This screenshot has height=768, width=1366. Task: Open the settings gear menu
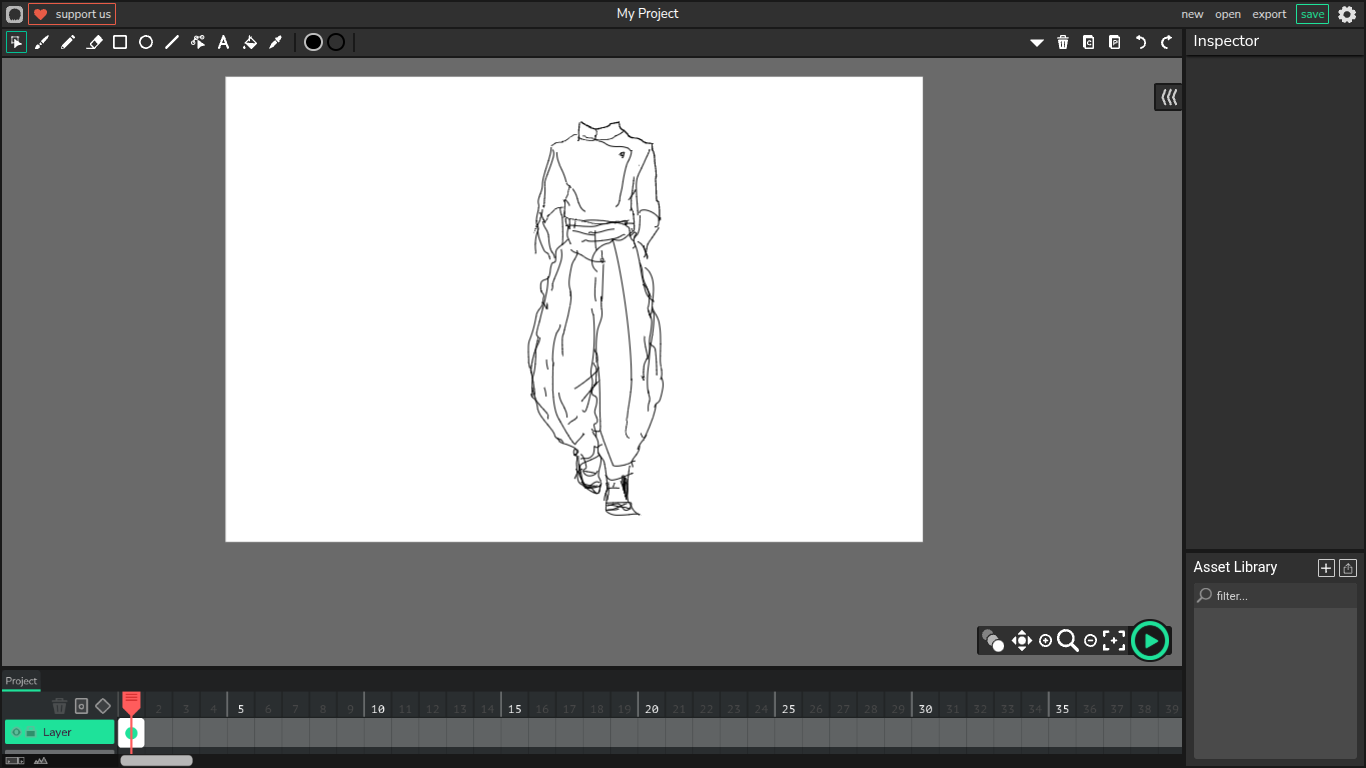tap(1347, 14)
